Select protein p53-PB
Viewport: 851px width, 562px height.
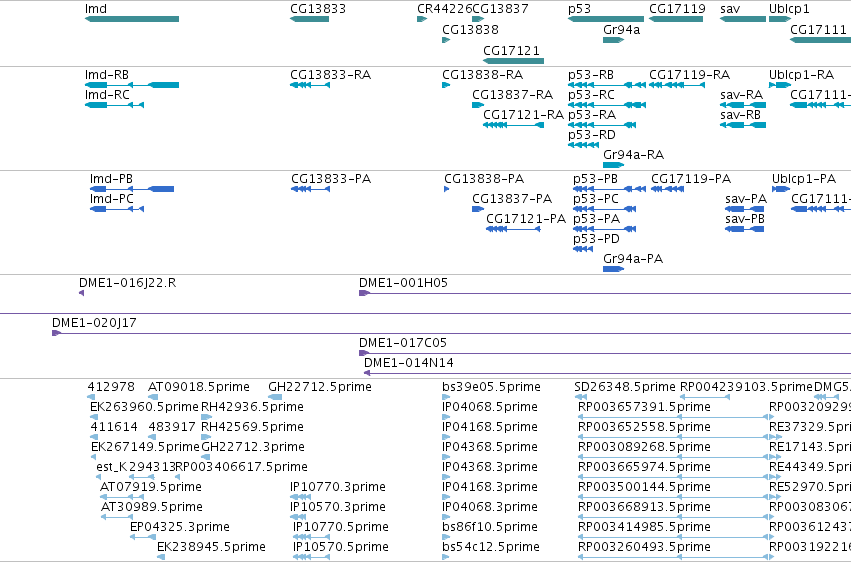coord(609,189)
